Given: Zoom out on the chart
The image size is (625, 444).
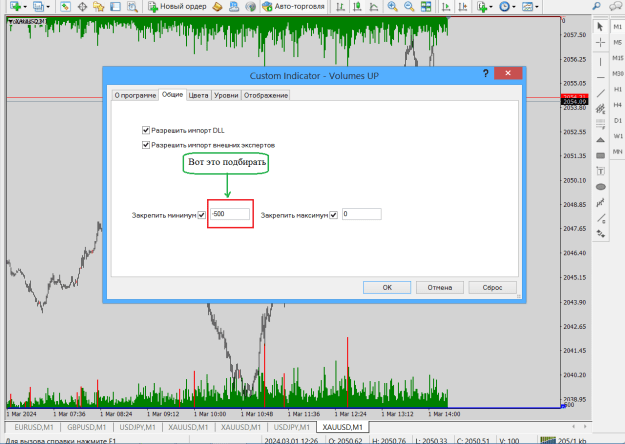Looking at the screenshot, I should coord(409,6).
